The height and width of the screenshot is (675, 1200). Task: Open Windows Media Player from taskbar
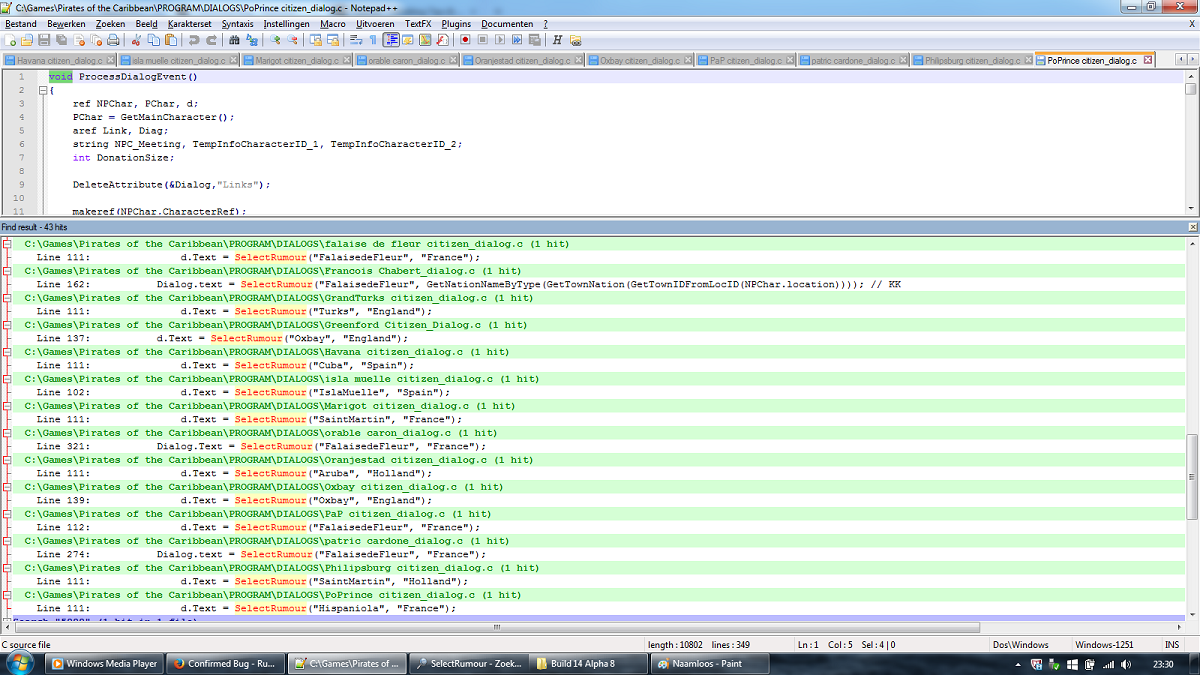[105, 663]
